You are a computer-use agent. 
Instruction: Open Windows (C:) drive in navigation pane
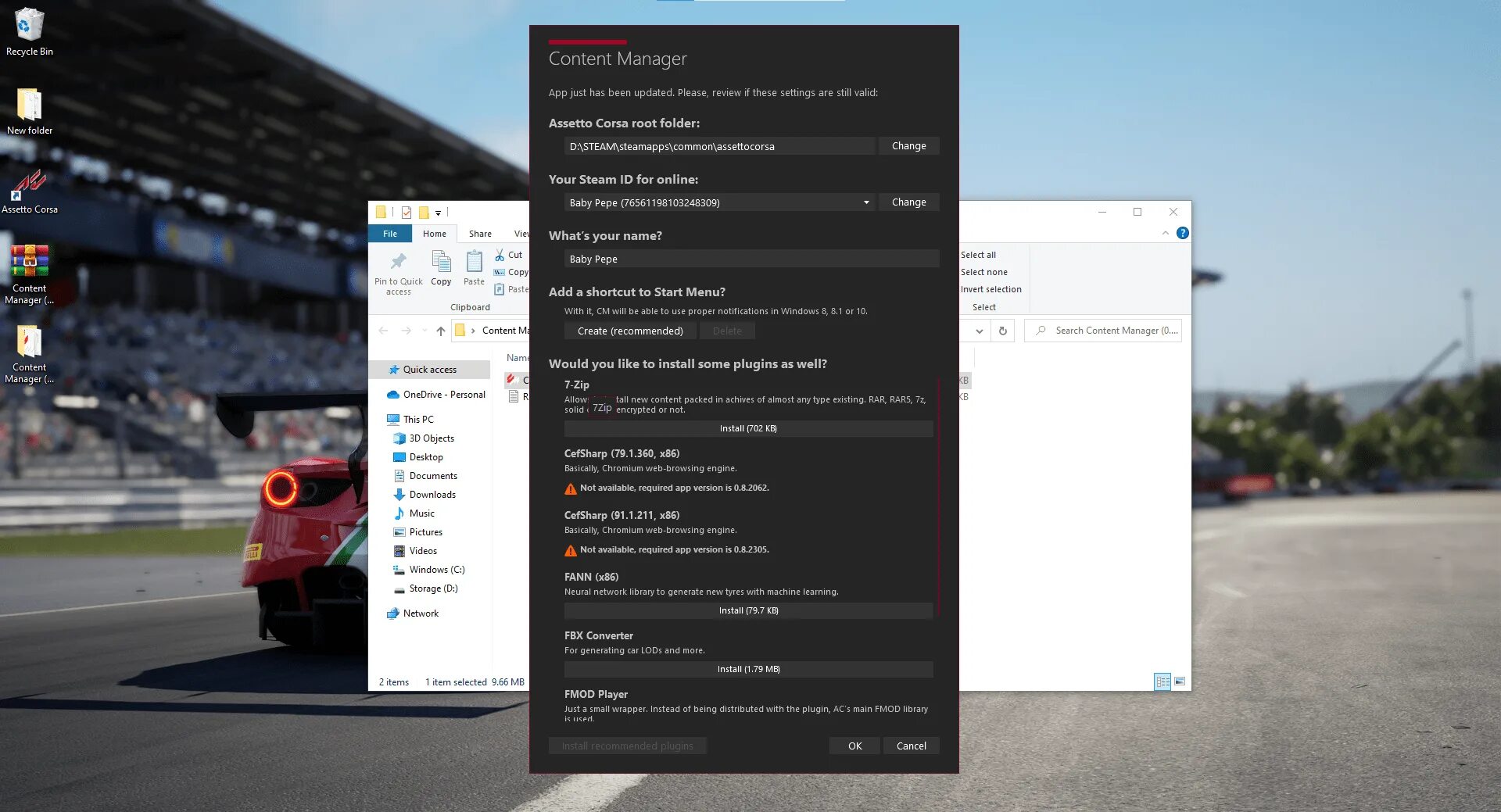tap(429, 570)
